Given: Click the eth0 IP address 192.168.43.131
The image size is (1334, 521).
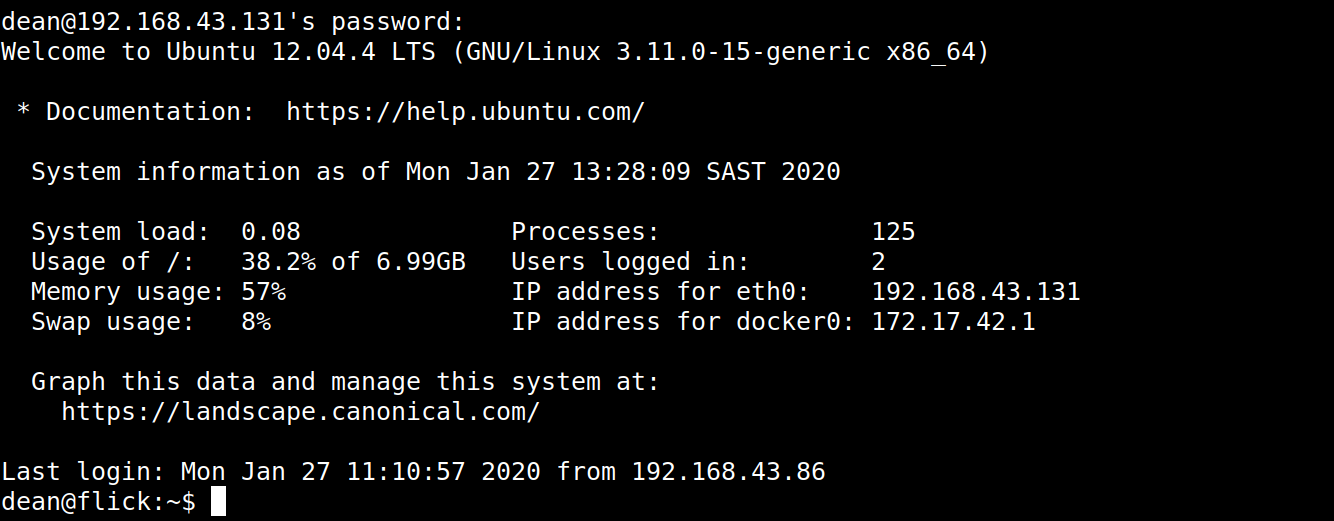Looking at the screenshot, I should click(x=975, y=292).
